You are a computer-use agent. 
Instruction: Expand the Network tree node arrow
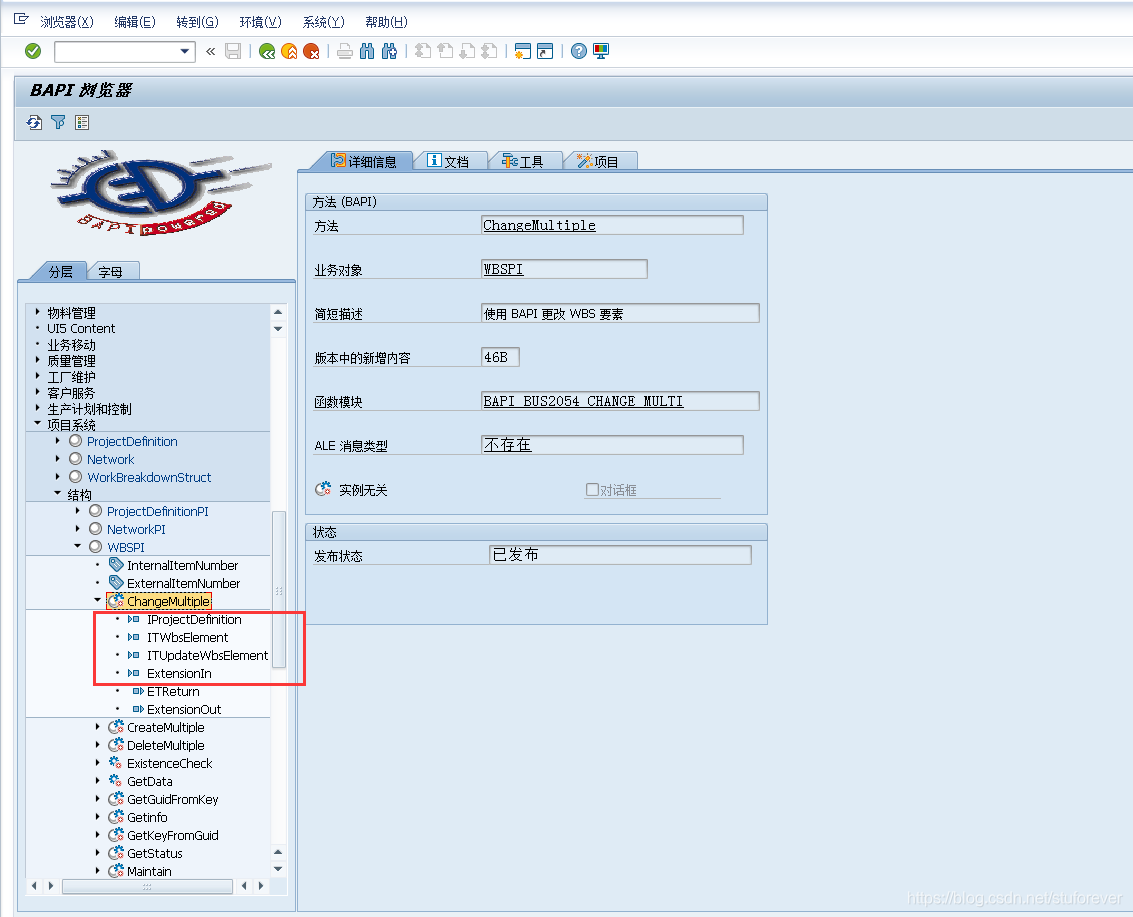point(58,458)
